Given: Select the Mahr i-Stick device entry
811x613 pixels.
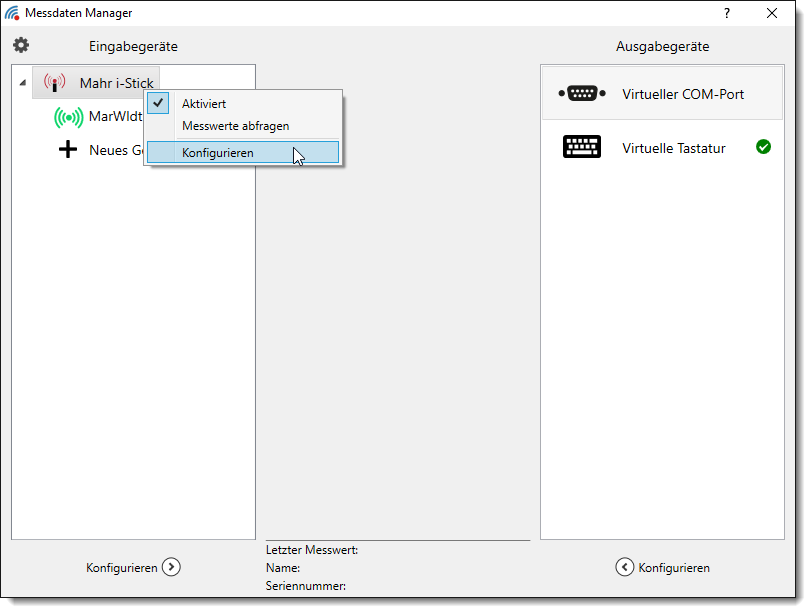Looking at the screenshot, I should (x=116, y=83).
